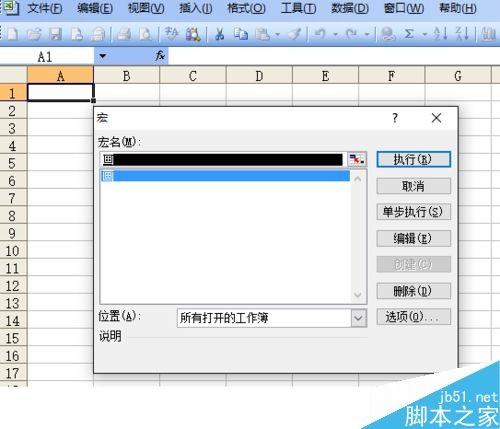Click the Cut scissors icon
This screenshot has height=429, width=500.
pyautogui.click(x=219, y=34)
